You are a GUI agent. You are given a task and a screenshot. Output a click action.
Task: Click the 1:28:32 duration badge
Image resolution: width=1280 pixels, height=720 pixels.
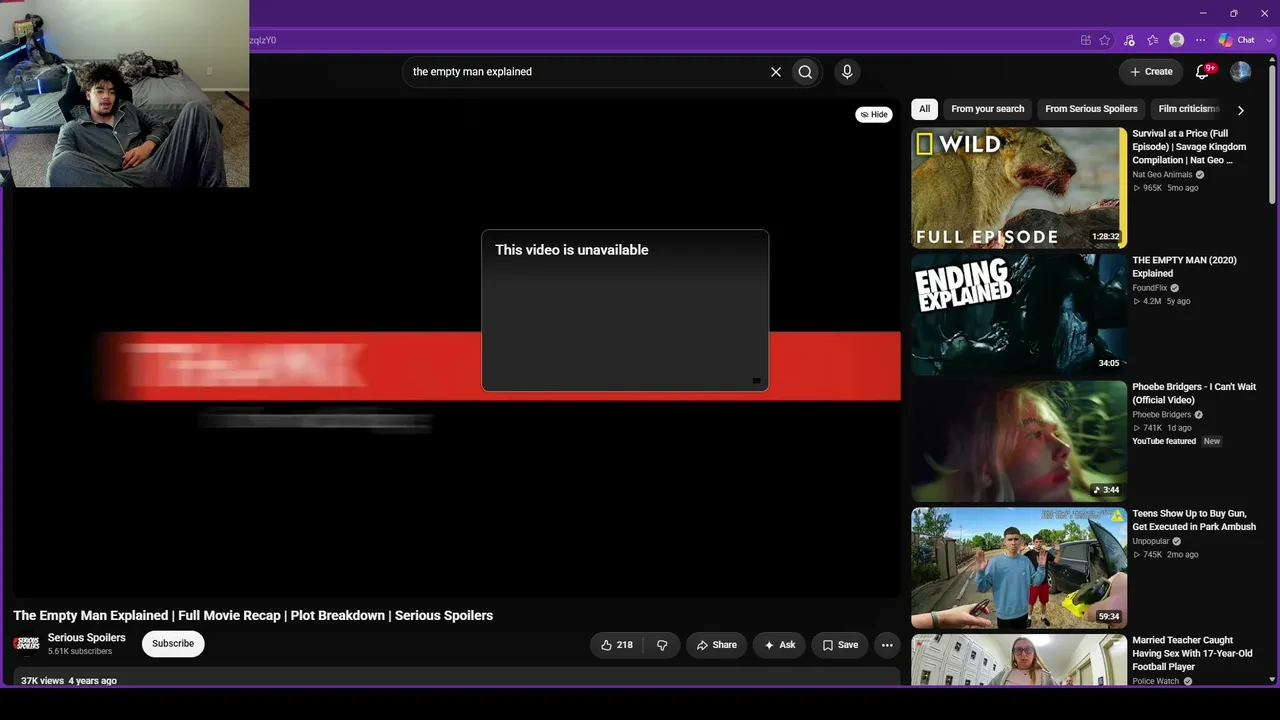[1106, 237]
